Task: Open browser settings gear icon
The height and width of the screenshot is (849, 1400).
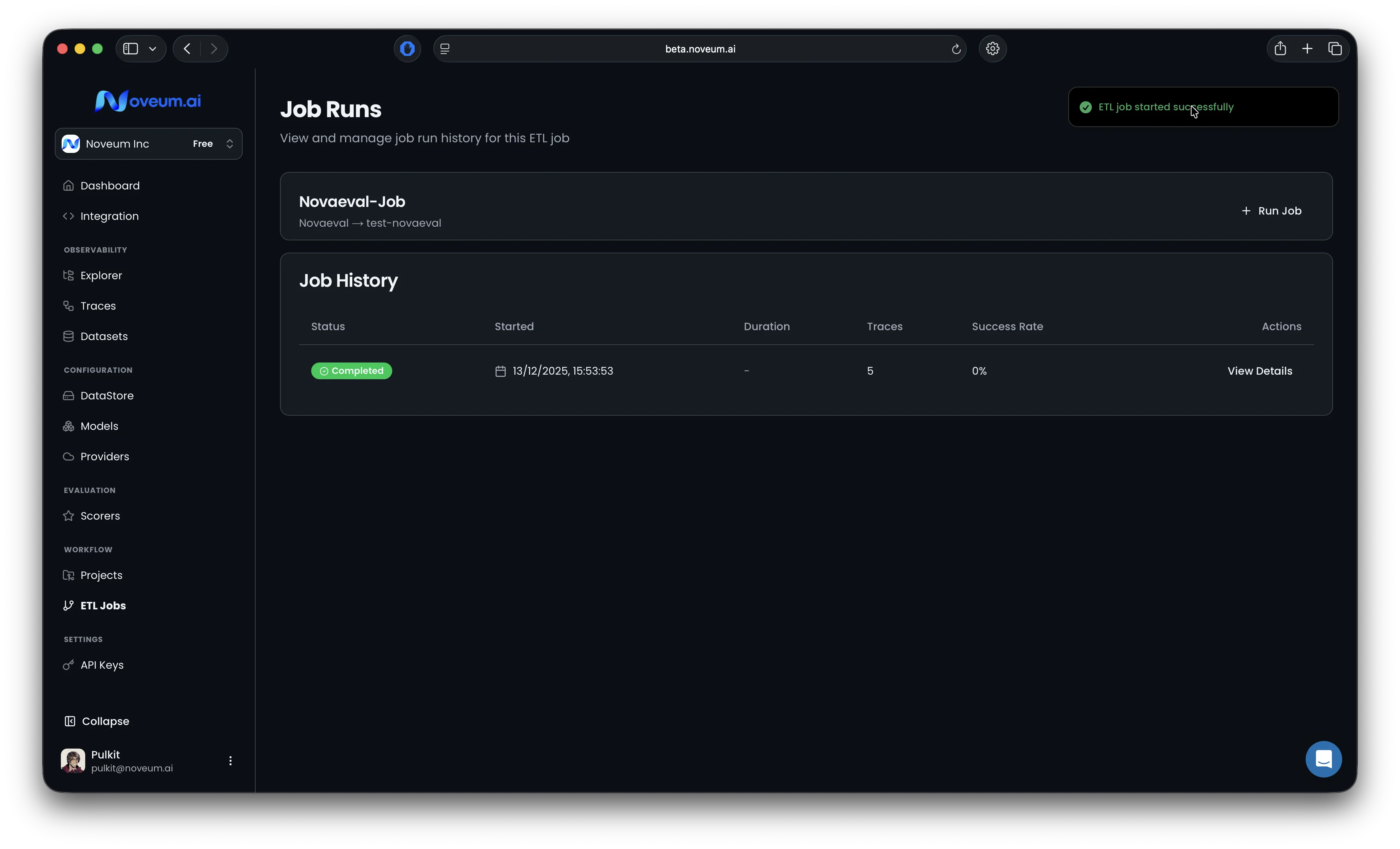Action: pos(992,49)
